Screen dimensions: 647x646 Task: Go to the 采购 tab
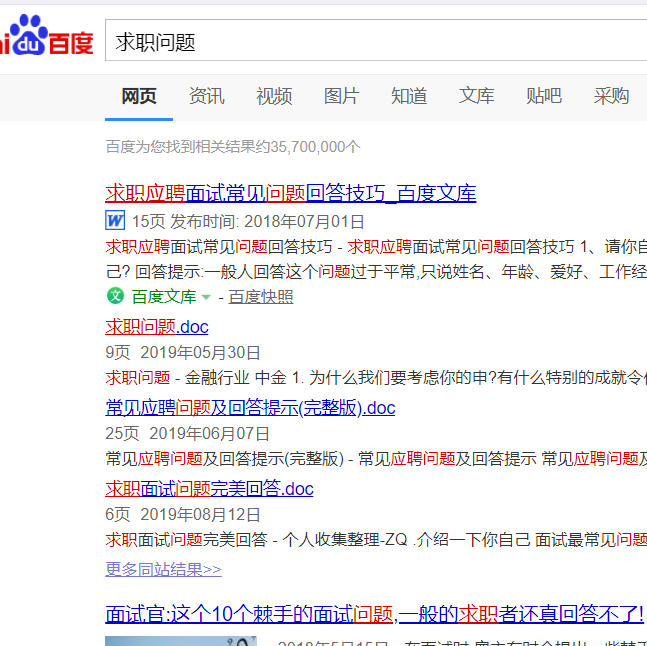pyautogui.click(x=611, y=96)
